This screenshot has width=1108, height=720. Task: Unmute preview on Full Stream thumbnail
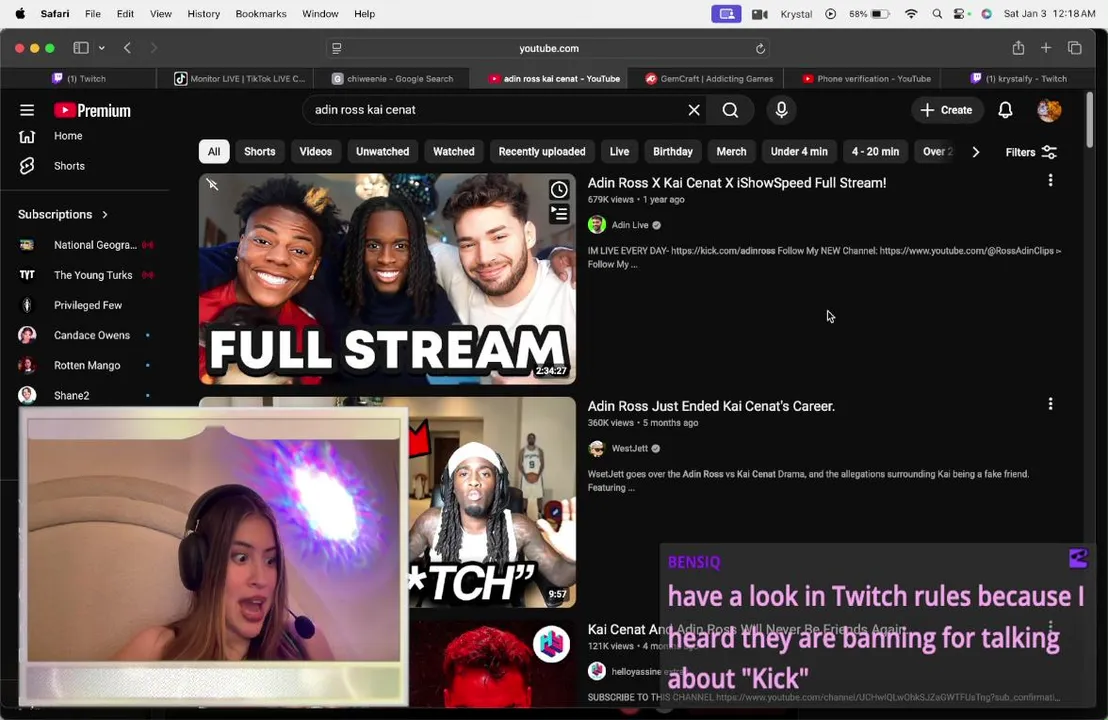213,185
